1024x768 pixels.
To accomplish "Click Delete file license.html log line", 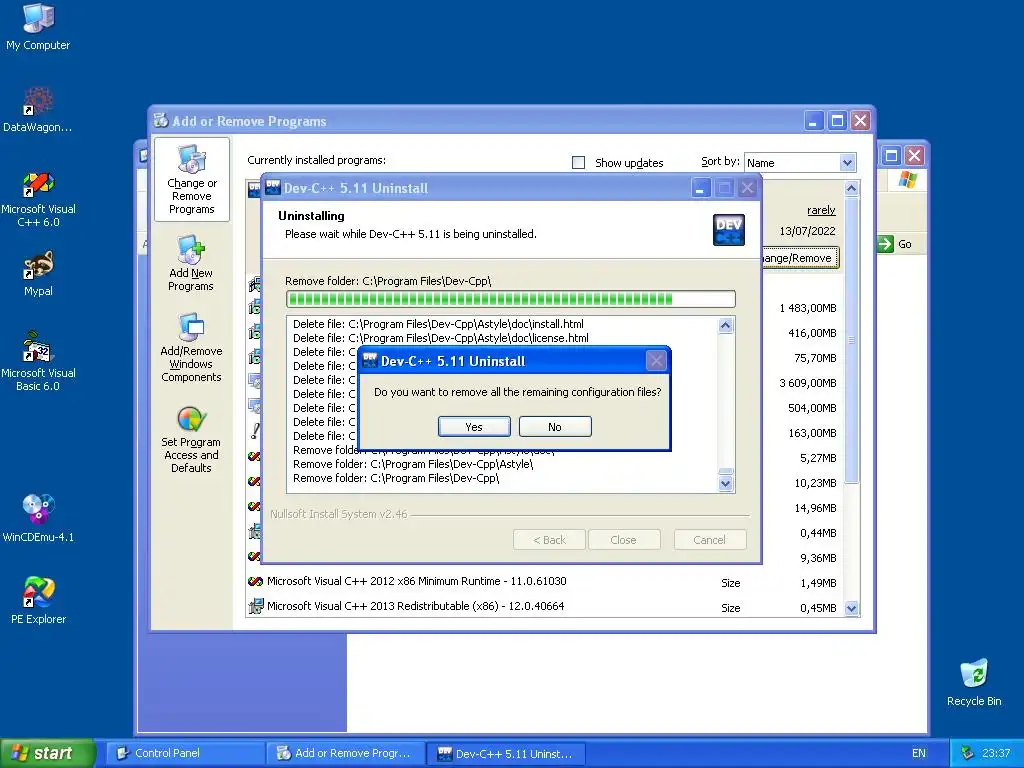I will tap(441, 338).
